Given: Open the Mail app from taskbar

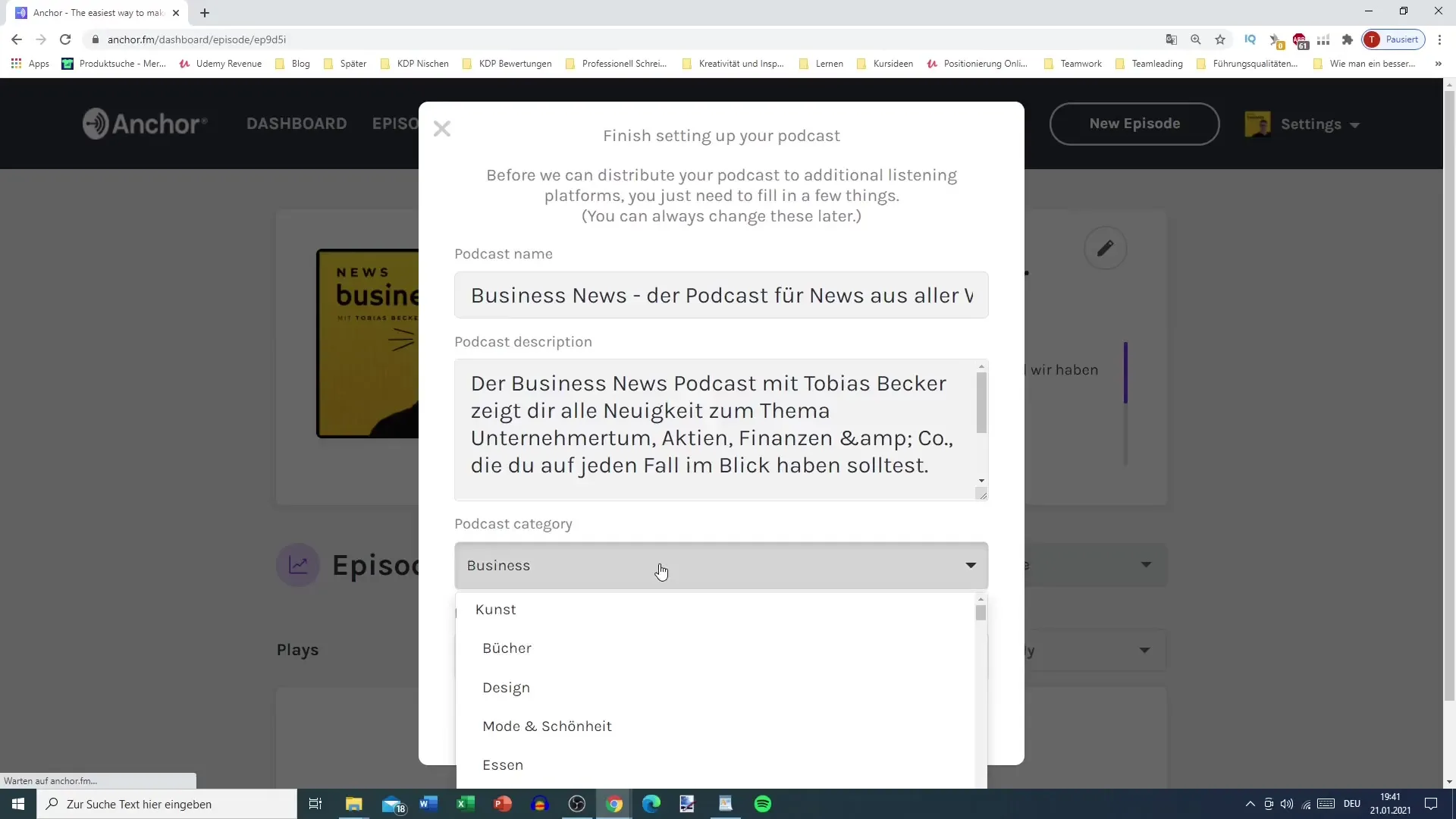Looking at the screenshot, I should pos(393,804).
